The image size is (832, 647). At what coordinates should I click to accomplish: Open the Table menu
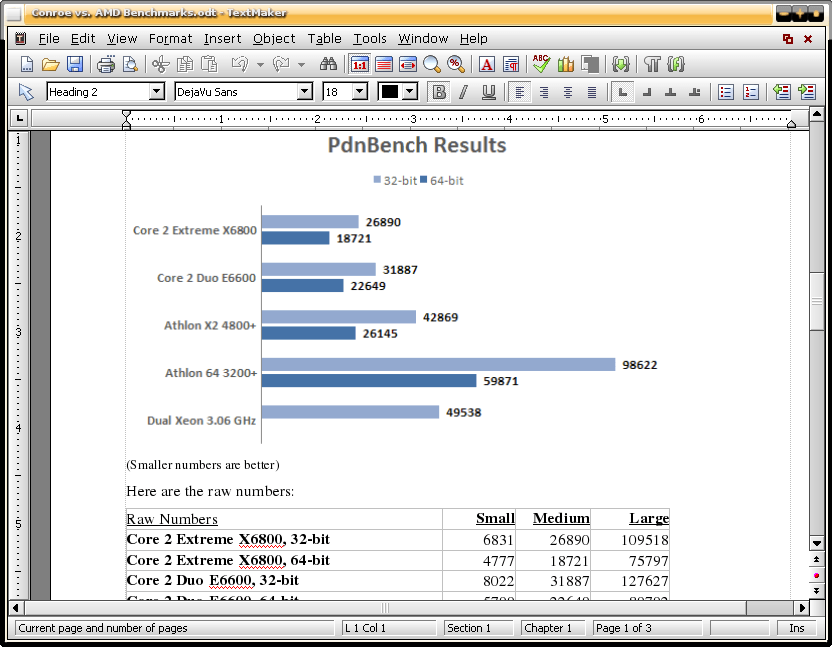(x=324, y=39)
